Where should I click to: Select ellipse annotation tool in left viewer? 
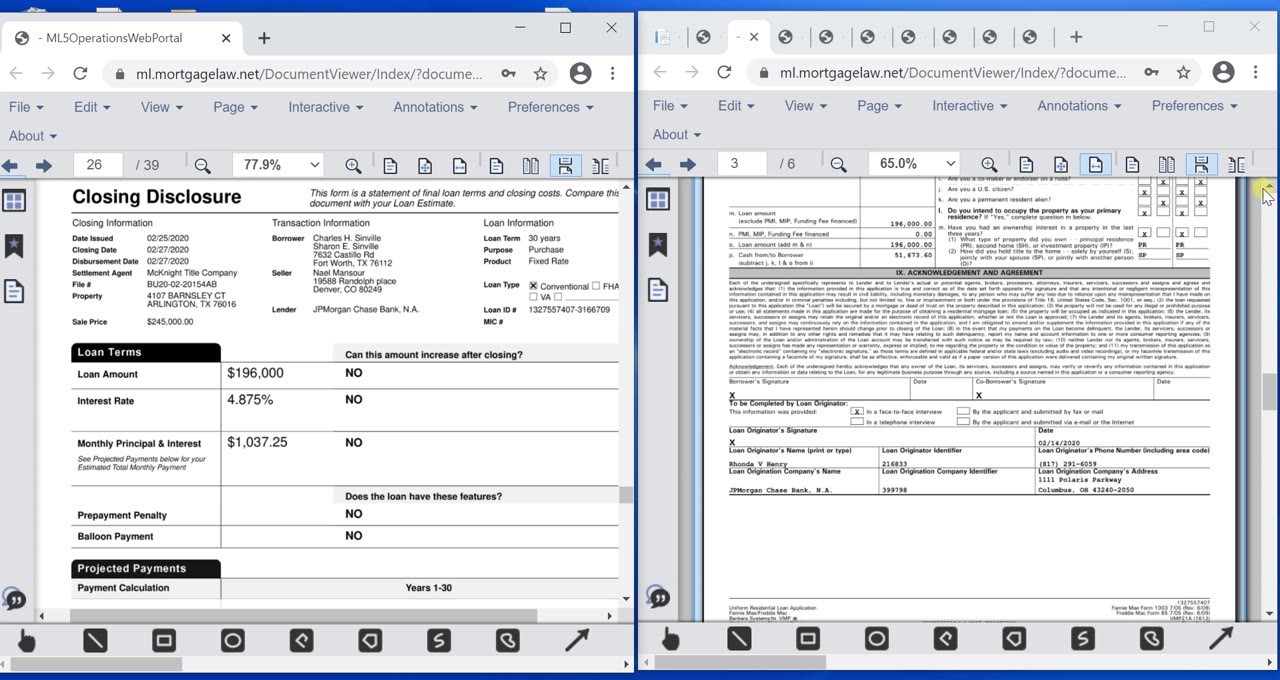click(233, 640)
